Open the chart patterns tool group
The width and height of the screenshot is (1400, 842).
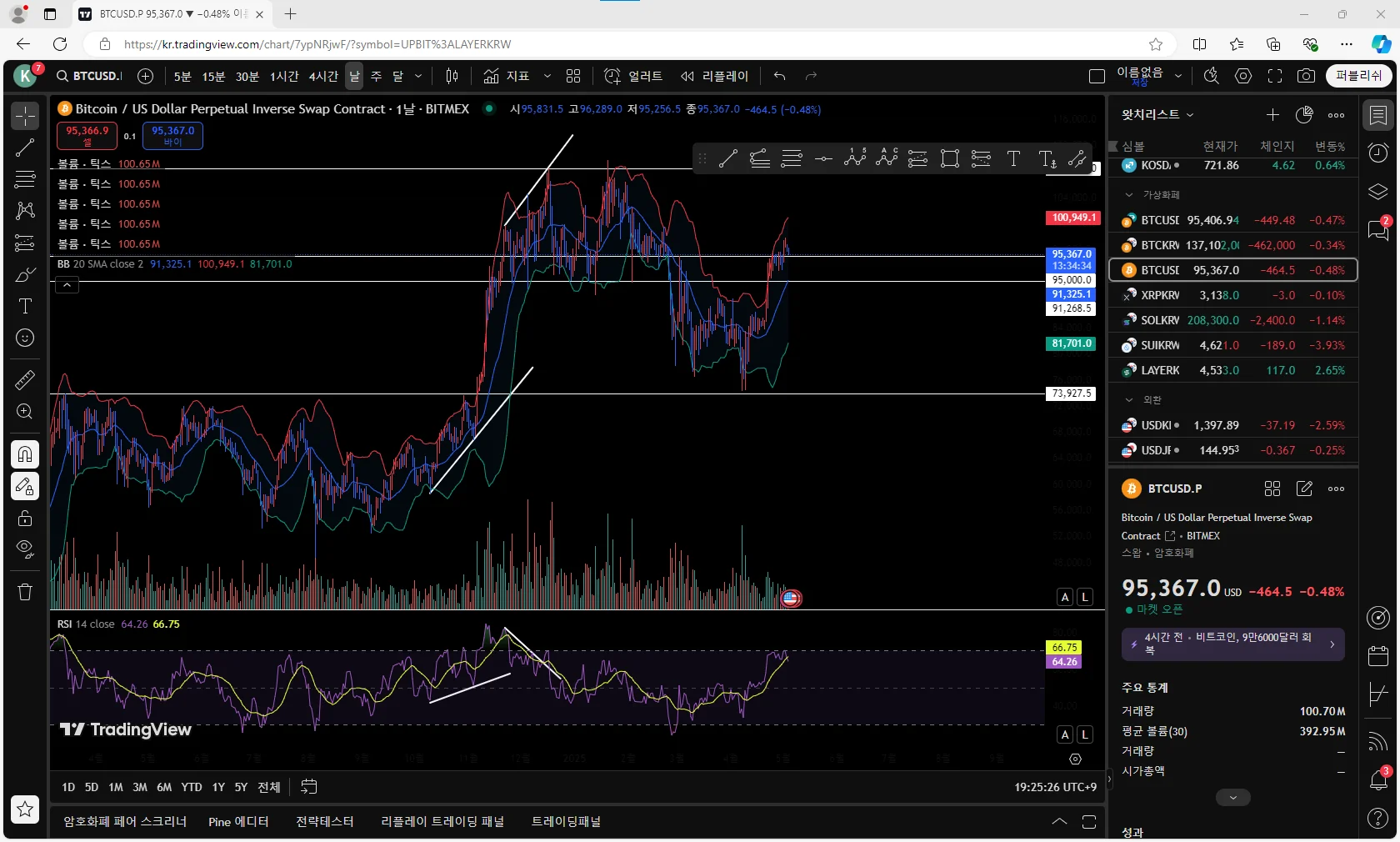pos(25,211)
